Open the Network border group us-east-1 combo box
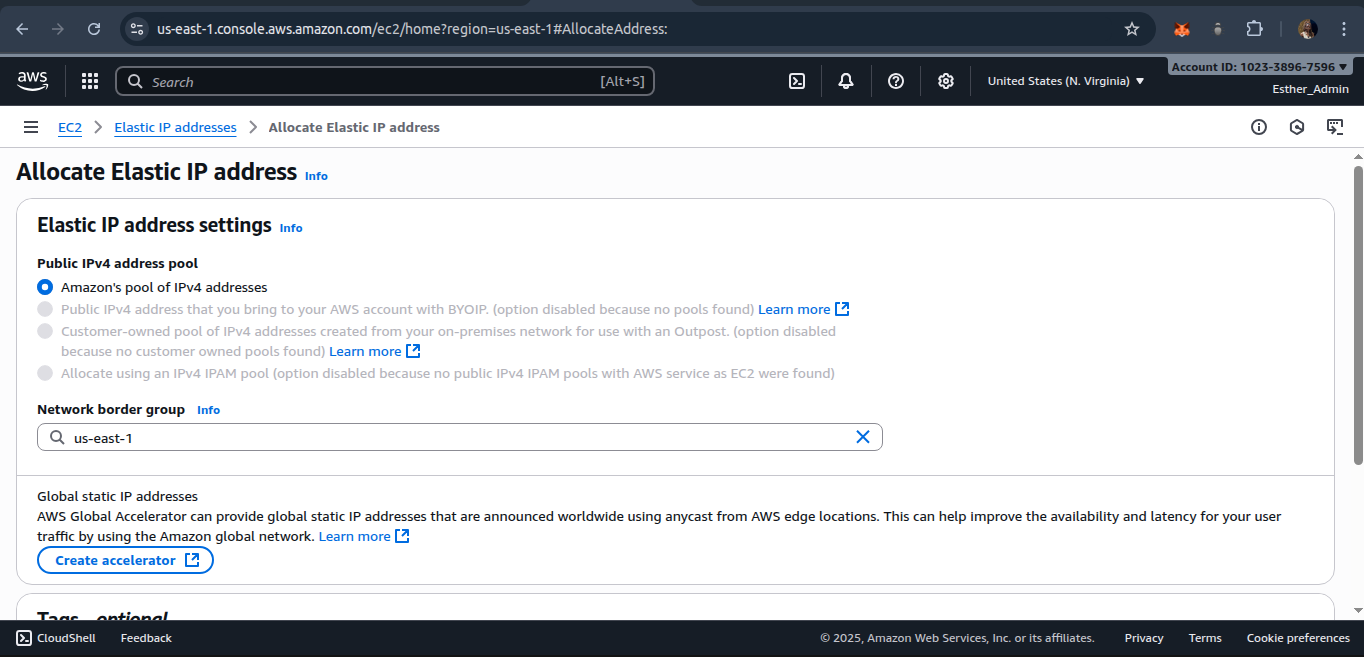This screenshot has height=657, width=1364. (x=460, y=437)
